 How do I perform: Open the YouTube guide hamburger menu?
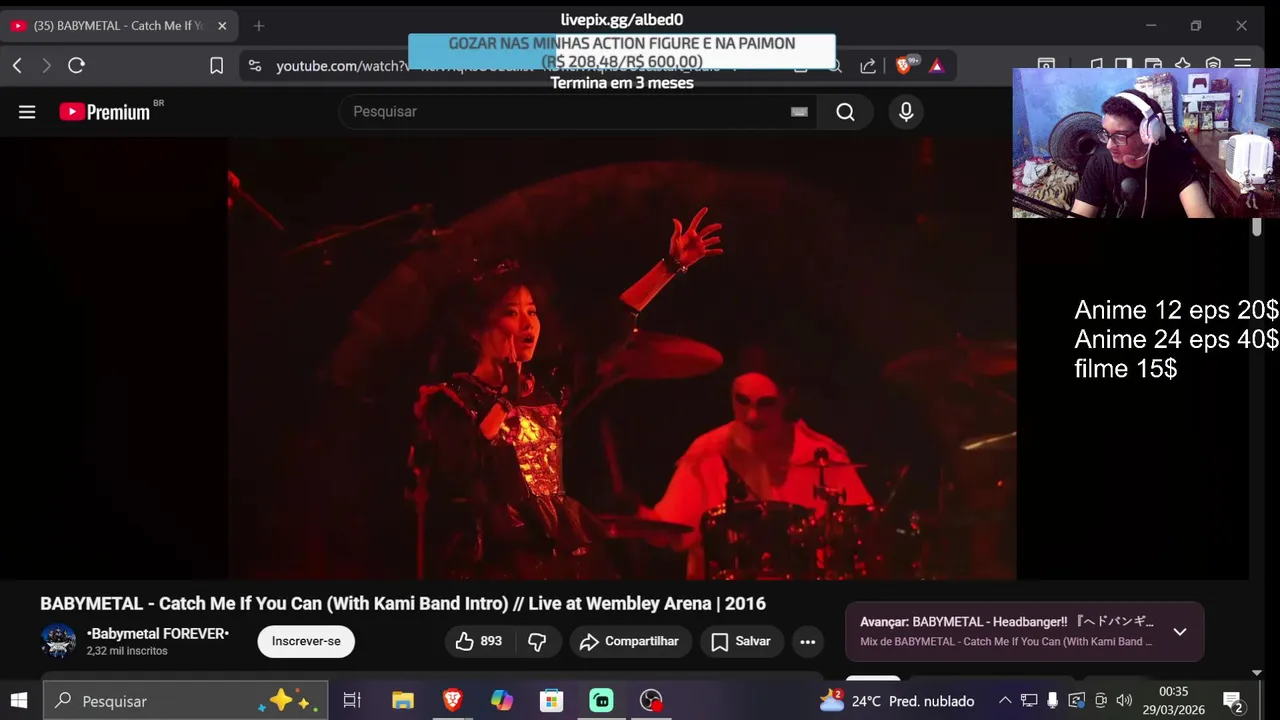(27, 112)
